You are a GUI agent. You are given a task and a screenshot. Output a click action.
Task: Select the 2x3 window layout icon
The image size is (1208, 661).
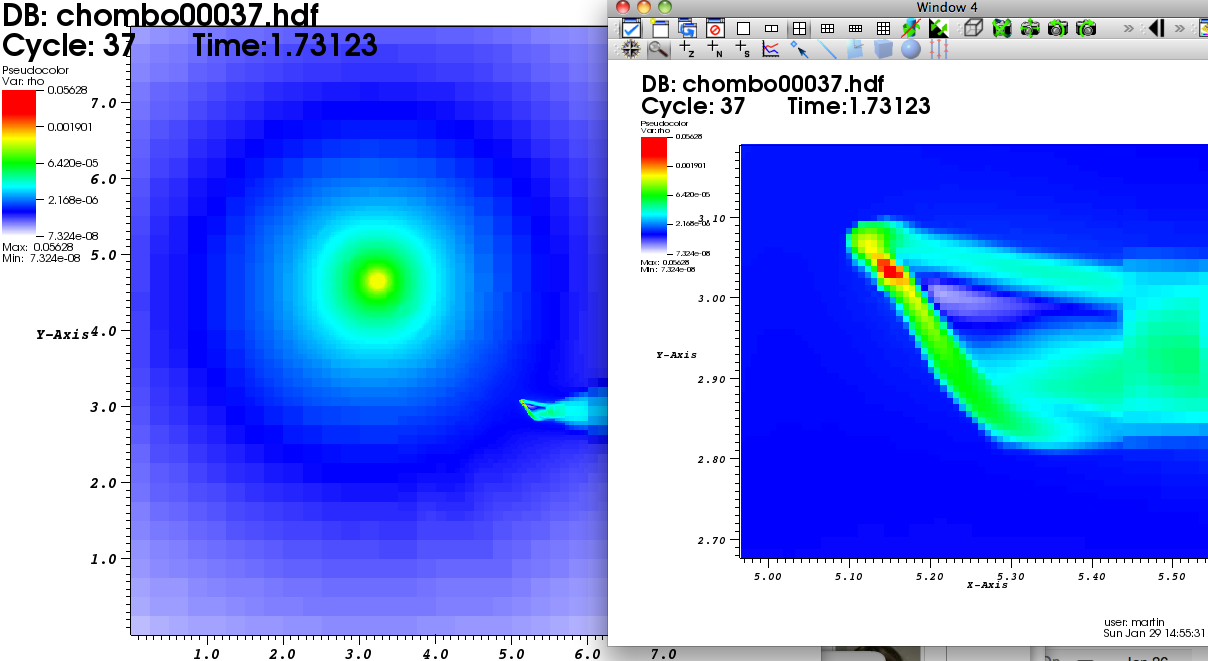tap(827, 28)
